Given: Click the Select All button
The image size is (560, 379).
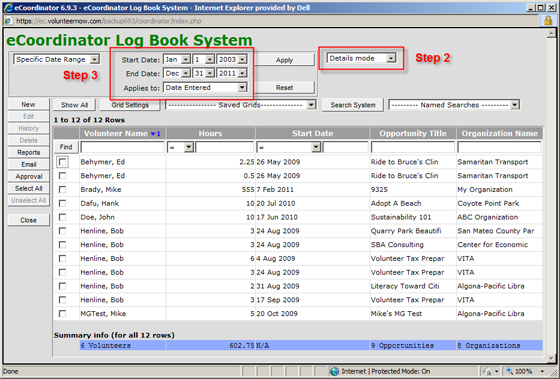Looking at the screenshot, I should 29,188.
